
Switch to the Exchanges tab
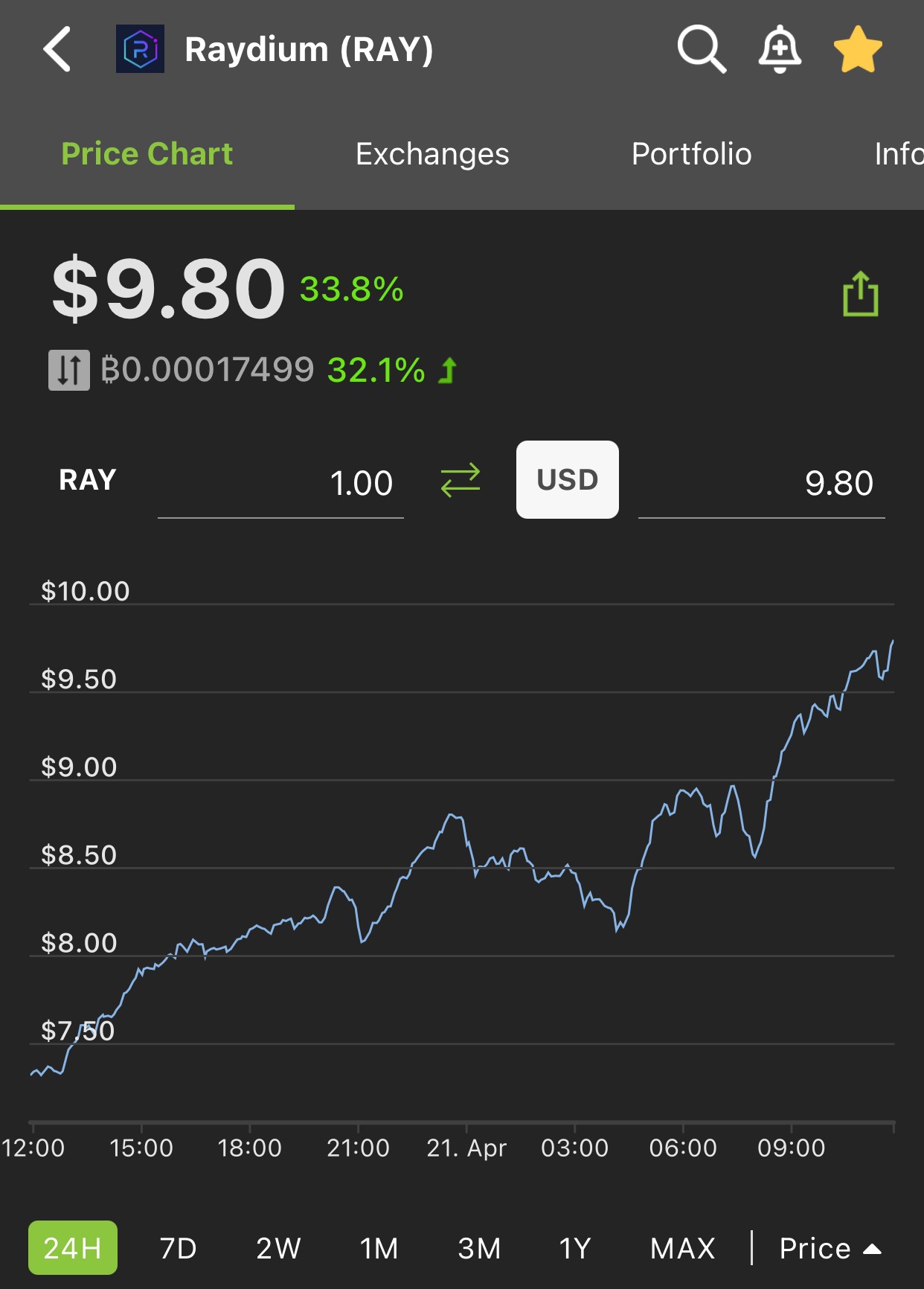point(432,154)
